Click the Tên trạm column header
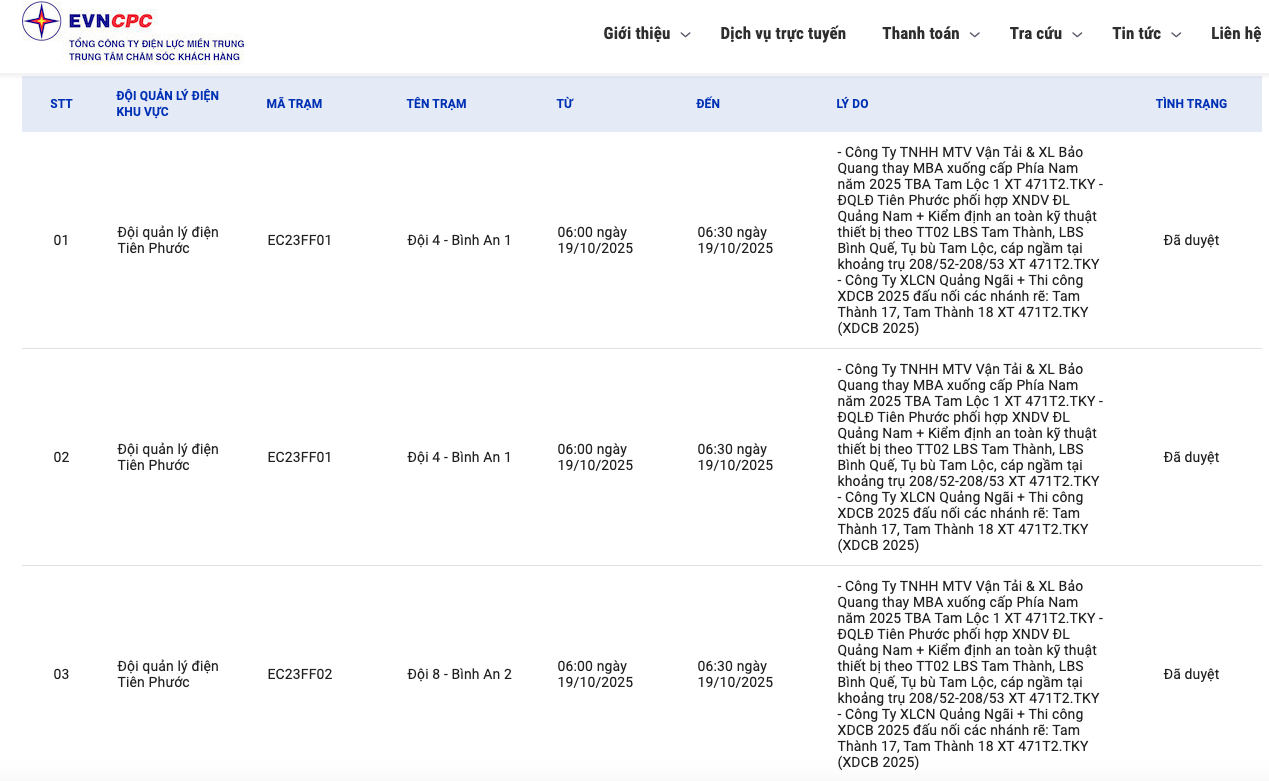The width and height of the screenshot is (1269, 781). [436, 104]
